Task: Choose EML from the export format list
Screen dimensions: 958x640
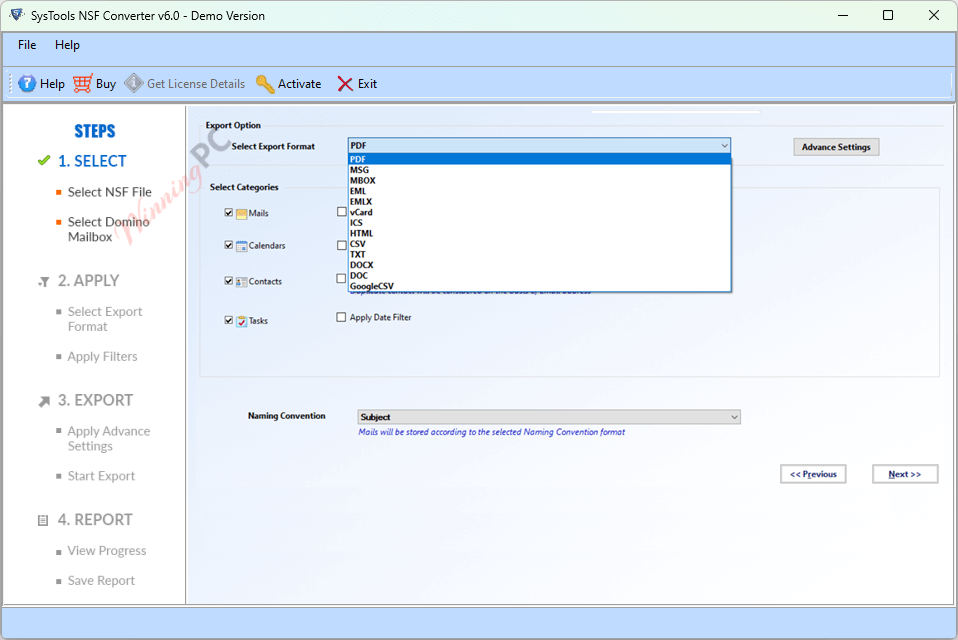Action: [x=539, y=191]
